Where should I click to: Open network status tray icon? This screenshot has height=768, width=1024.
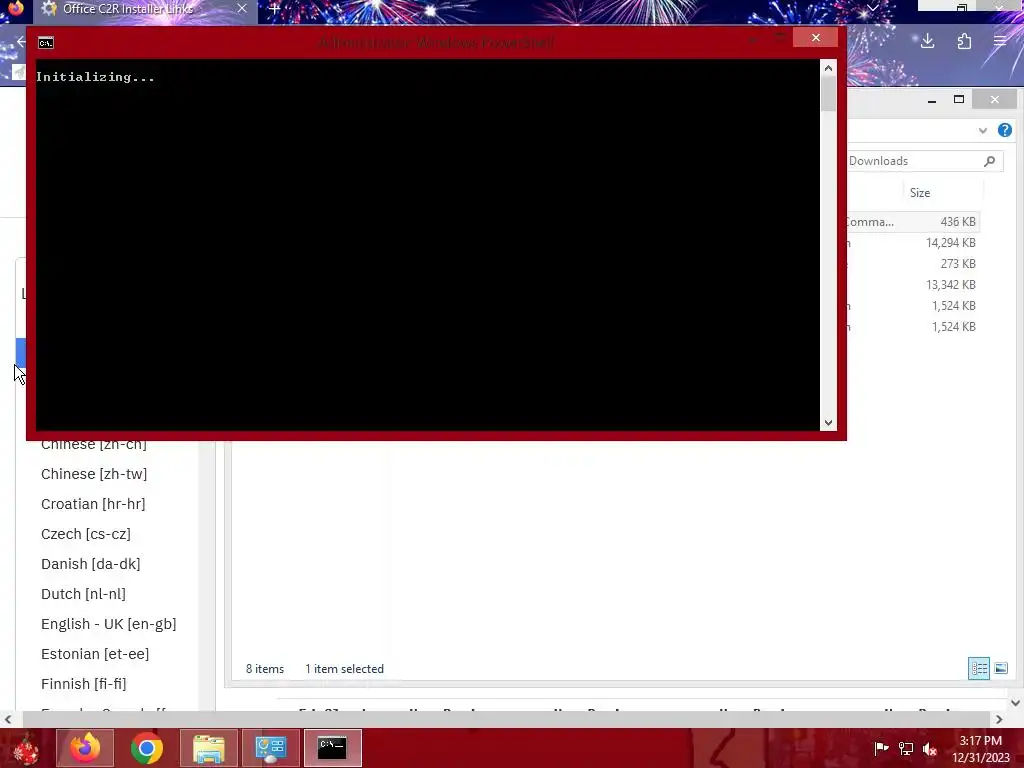tap(906, 748)
